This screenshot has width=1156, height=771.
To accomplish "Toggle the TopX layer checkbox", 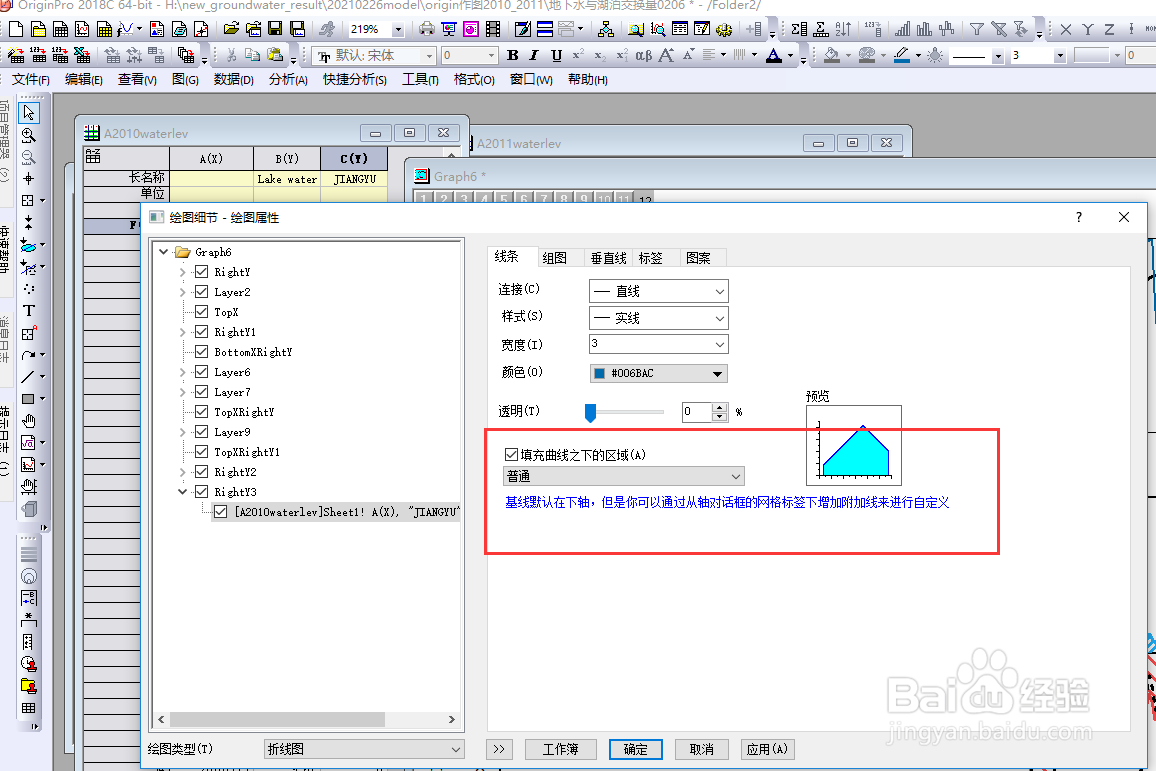I will pyautogui.click(x=201, y=312).
